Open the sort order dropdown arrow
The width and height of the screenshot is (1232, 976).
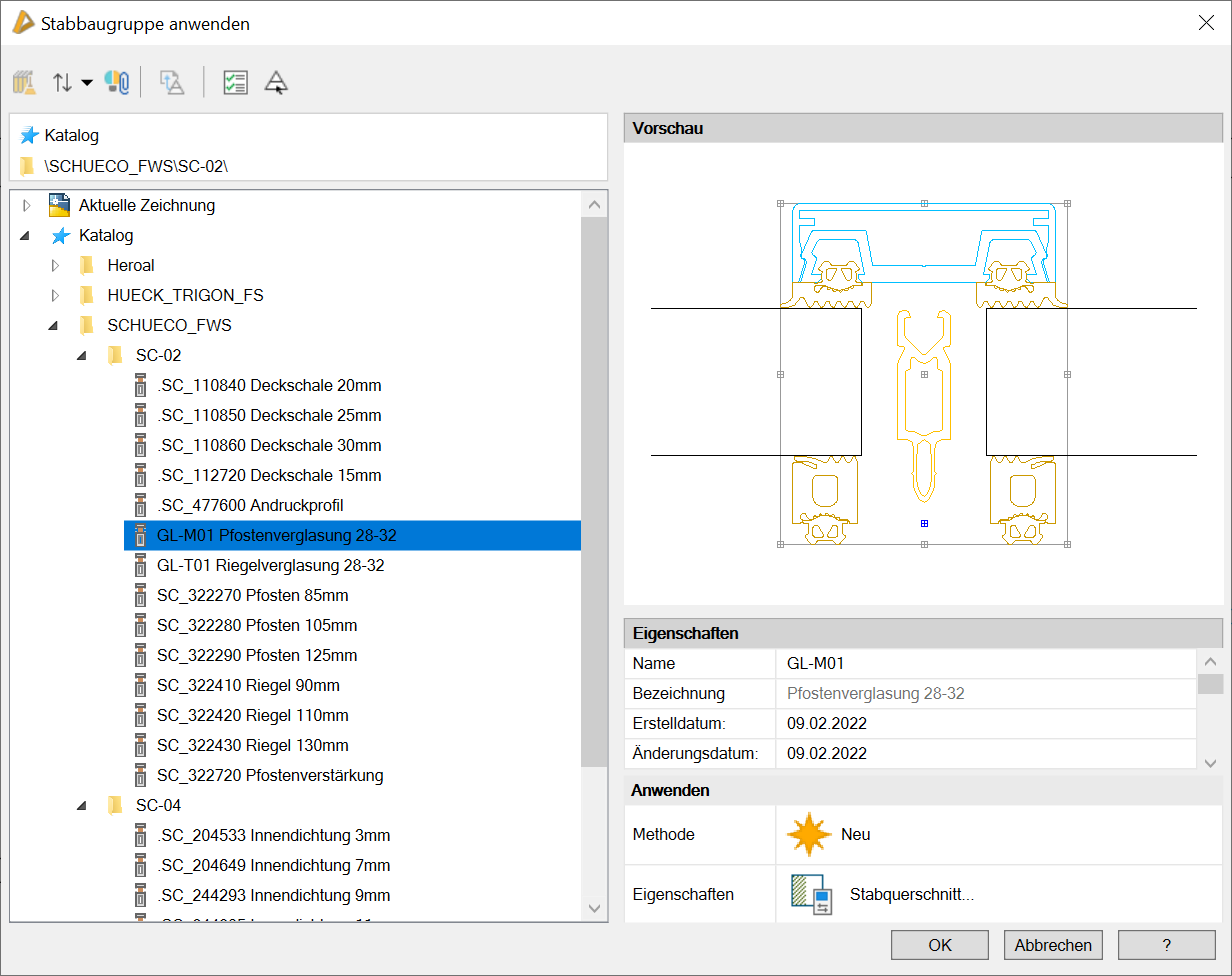pyautogui.click(x=87, y=83)
